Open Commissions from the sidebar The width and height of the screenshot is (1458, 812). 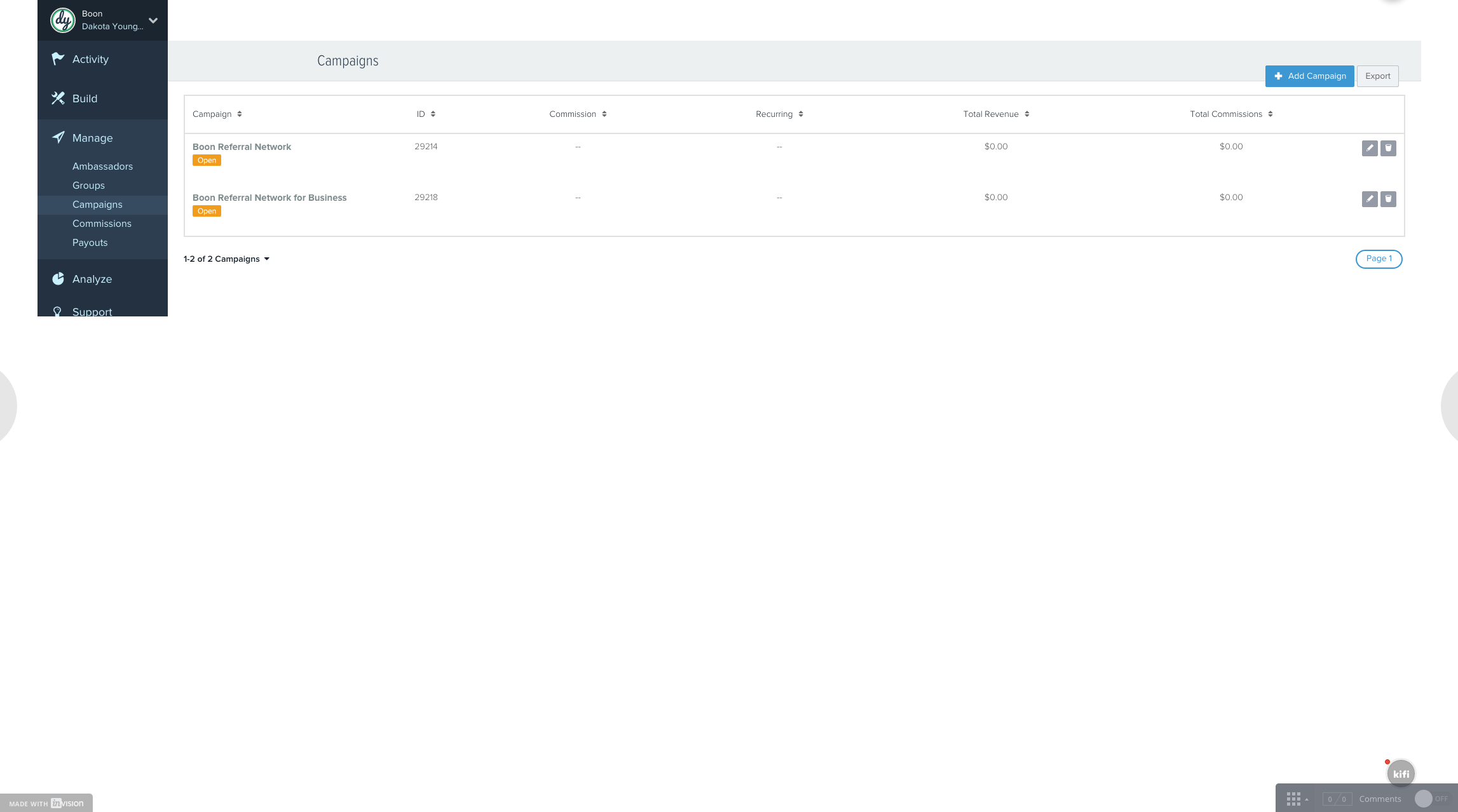coord(102,224)
